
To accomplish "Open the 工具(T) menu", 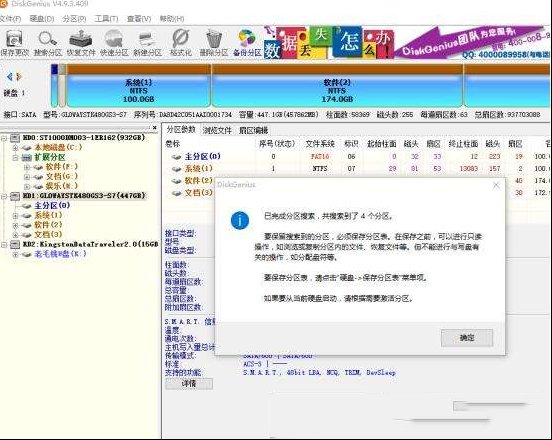I will click(106, 19).
